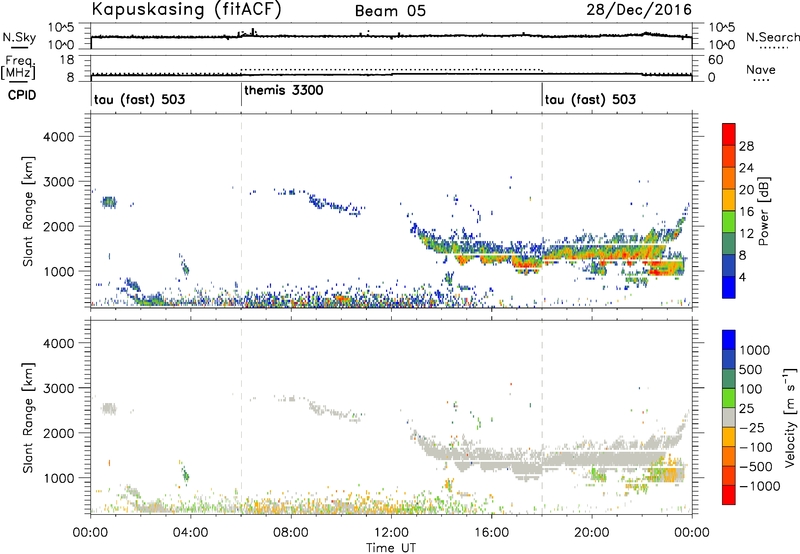Image resolution: width=800 pixels, height=554 pixels.
Task: Click the 4000 tick in the power panel
Action: [58, 137]
